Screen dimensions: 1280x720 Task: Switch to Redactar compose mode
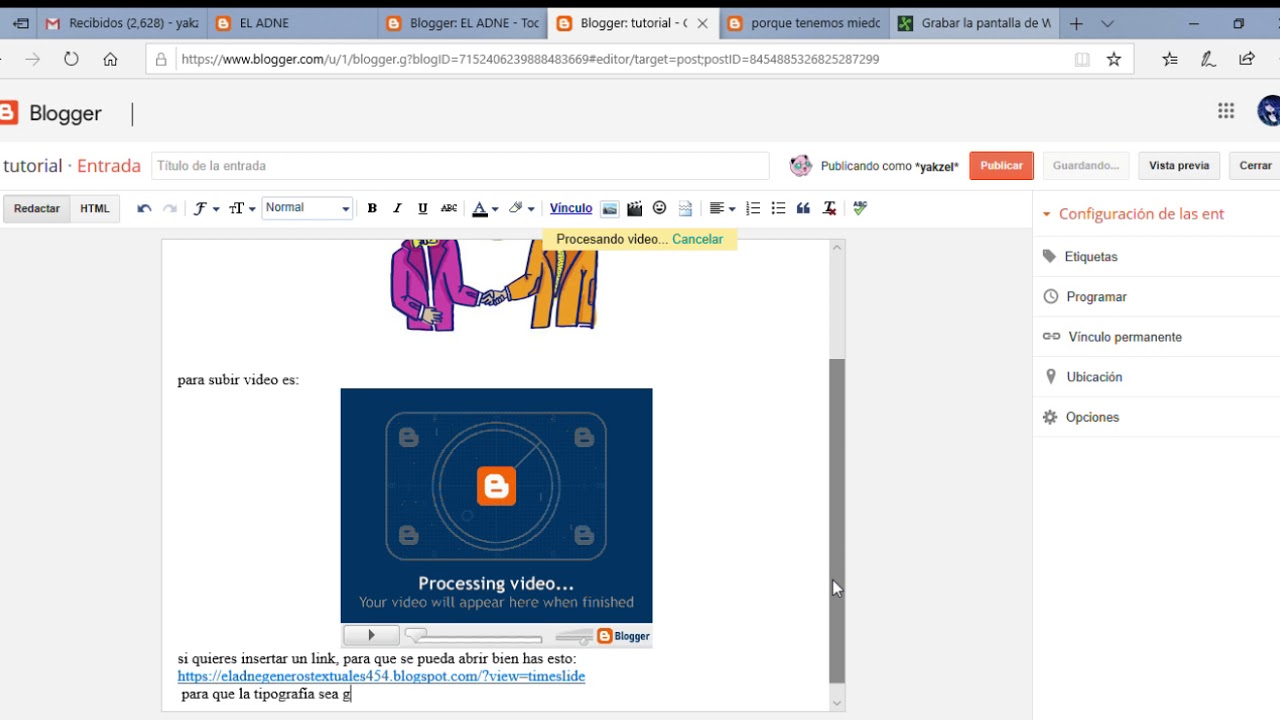37,208
